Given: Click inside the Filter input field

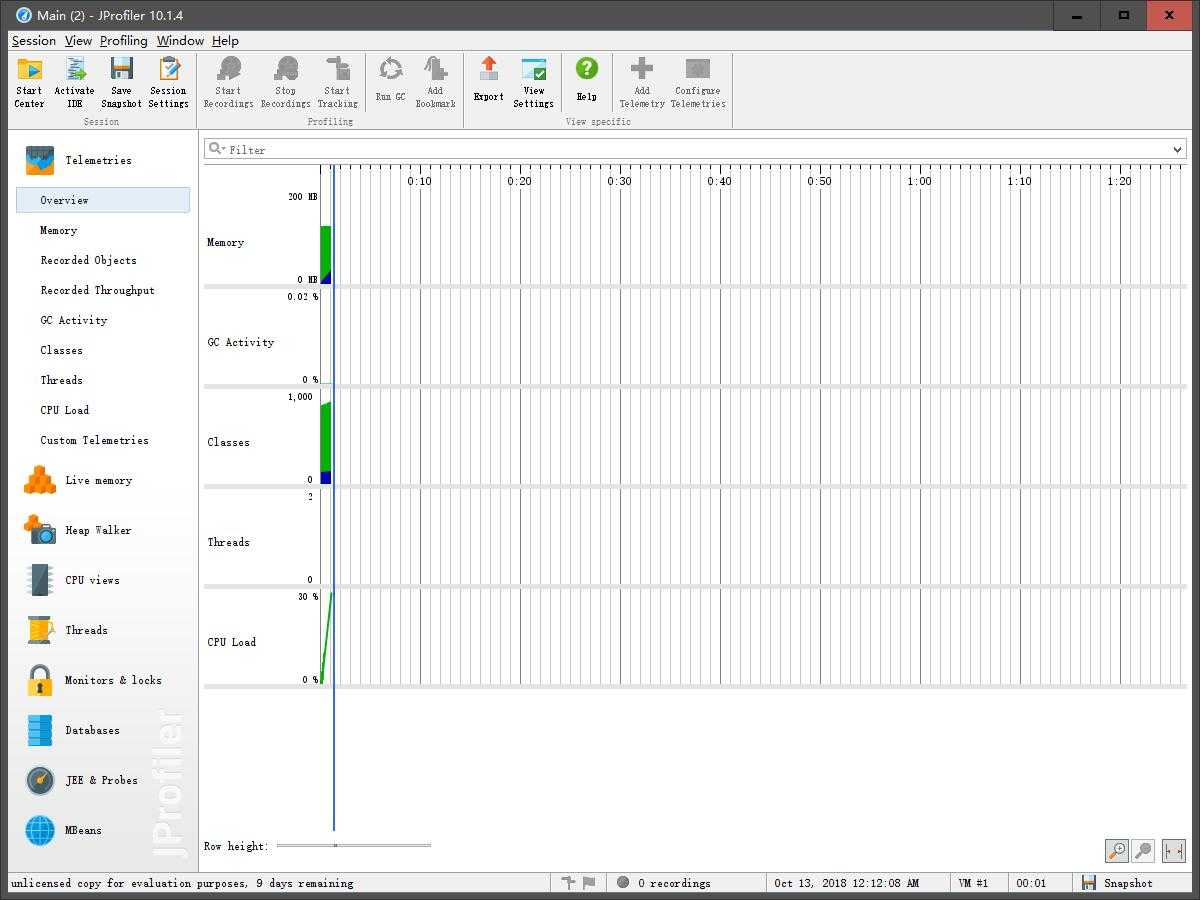Looking at the screenshot, I should coord(695,150).
